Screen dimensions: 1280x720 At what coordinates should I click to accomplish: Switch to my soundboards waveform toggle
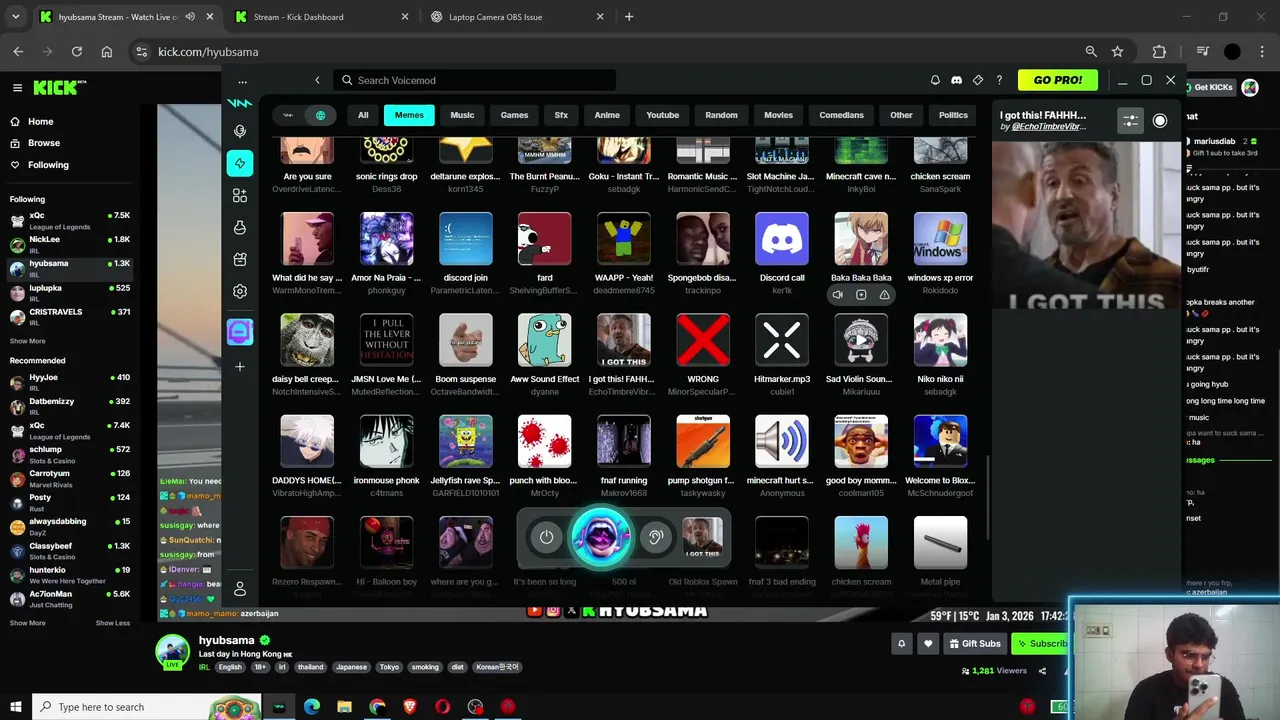pyautogui.click(x=288, y=115)
